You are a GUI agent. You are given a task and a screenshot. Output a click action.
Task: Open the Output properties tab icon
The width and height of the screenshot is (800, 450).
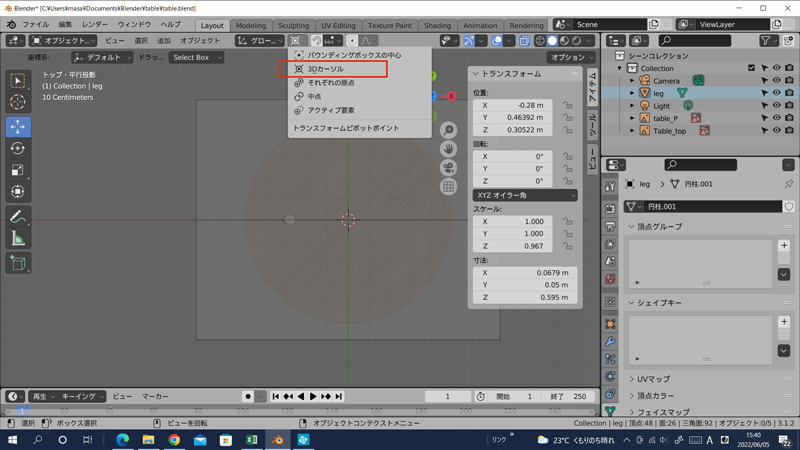(x=610, y=226)
